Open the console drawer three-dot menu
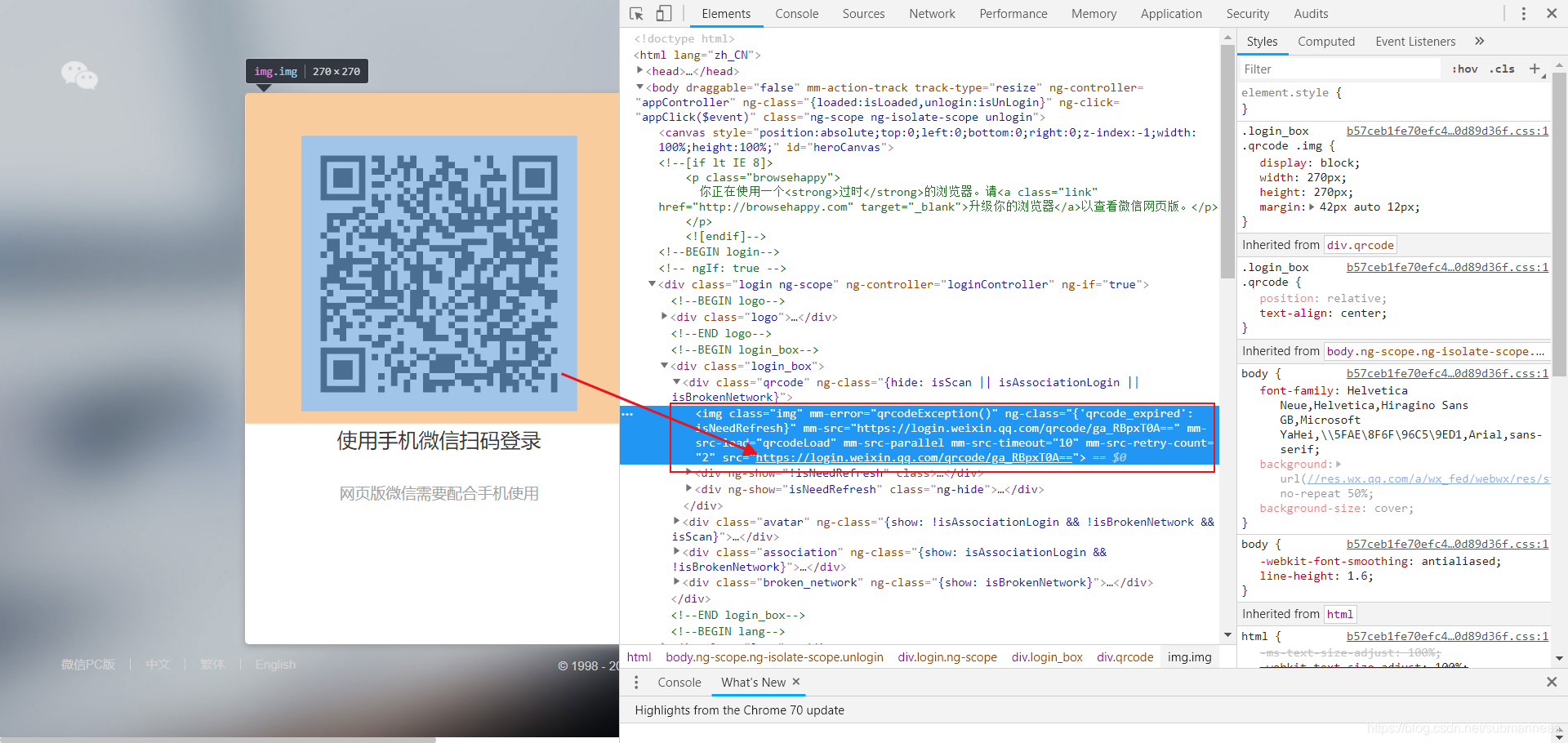The height and width of the screenshot is (743, 1568). click(x=636, y=682)
